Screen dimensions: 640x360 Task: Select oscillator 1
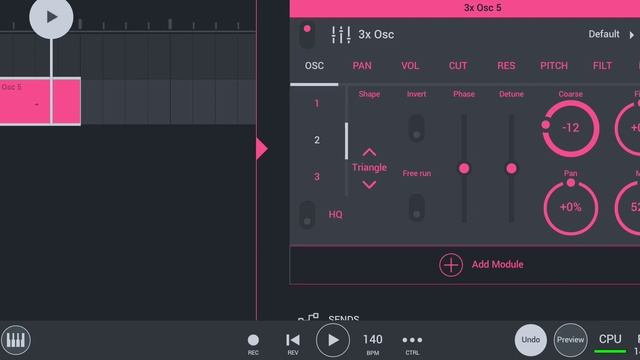pyautogui.click(x=316, y=103)
